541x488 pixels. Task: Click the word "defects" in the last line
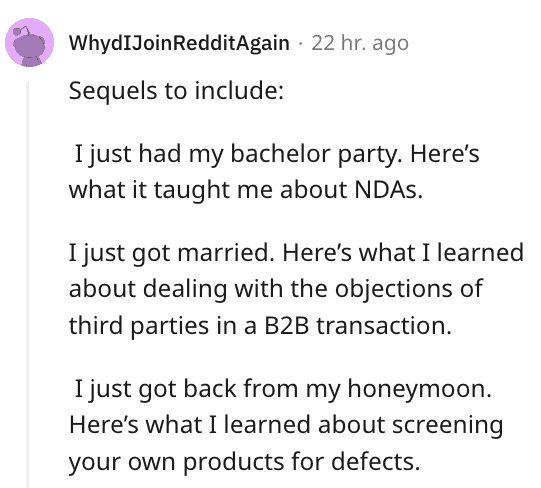click(x=376, y=461)
